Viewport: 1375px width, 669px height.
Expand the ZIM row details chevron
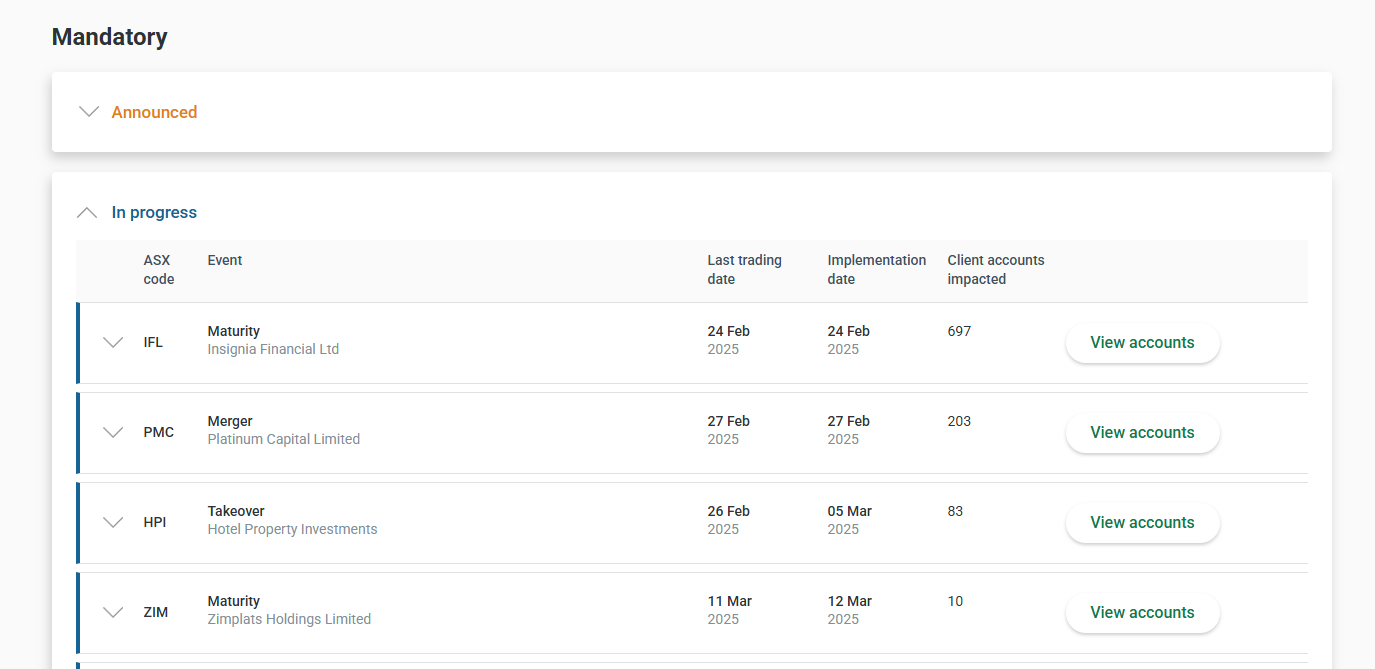tap(113, 612)
